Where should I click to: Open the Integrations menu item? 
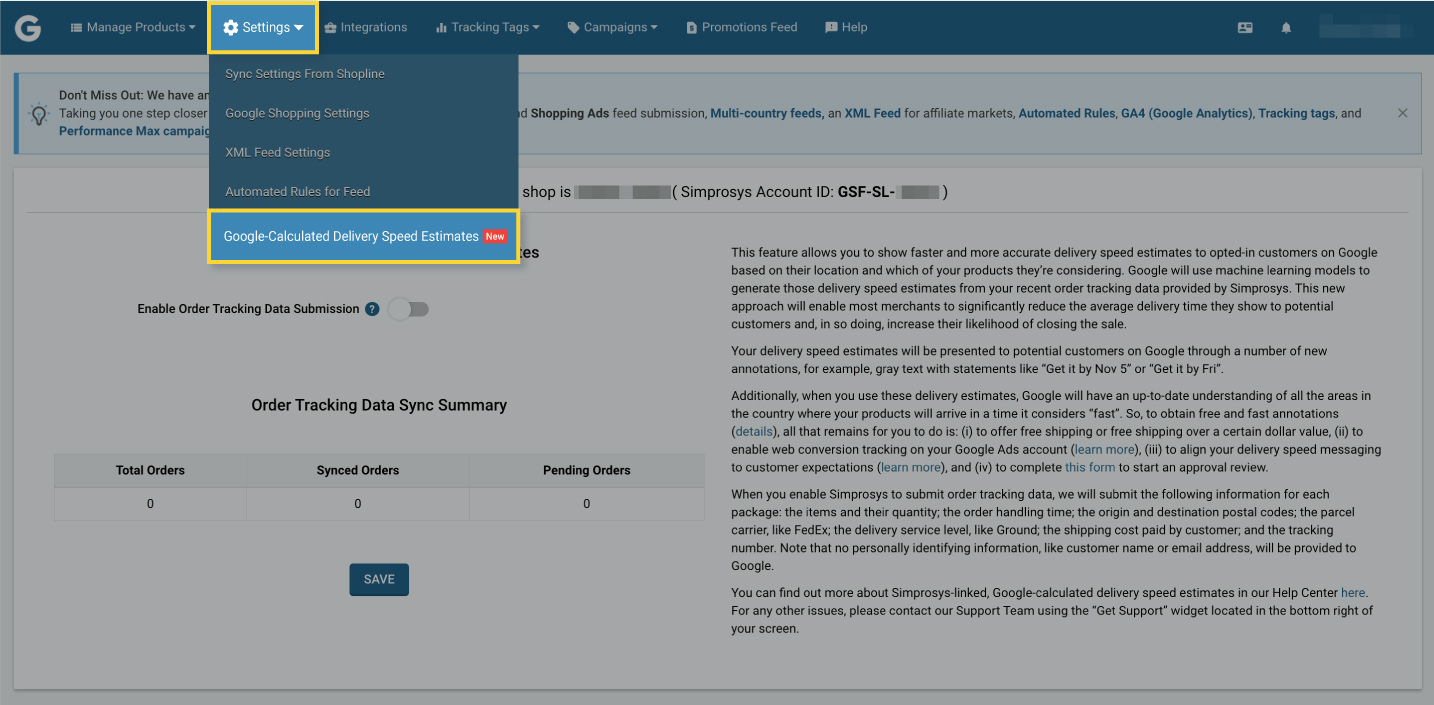(366, 28)
